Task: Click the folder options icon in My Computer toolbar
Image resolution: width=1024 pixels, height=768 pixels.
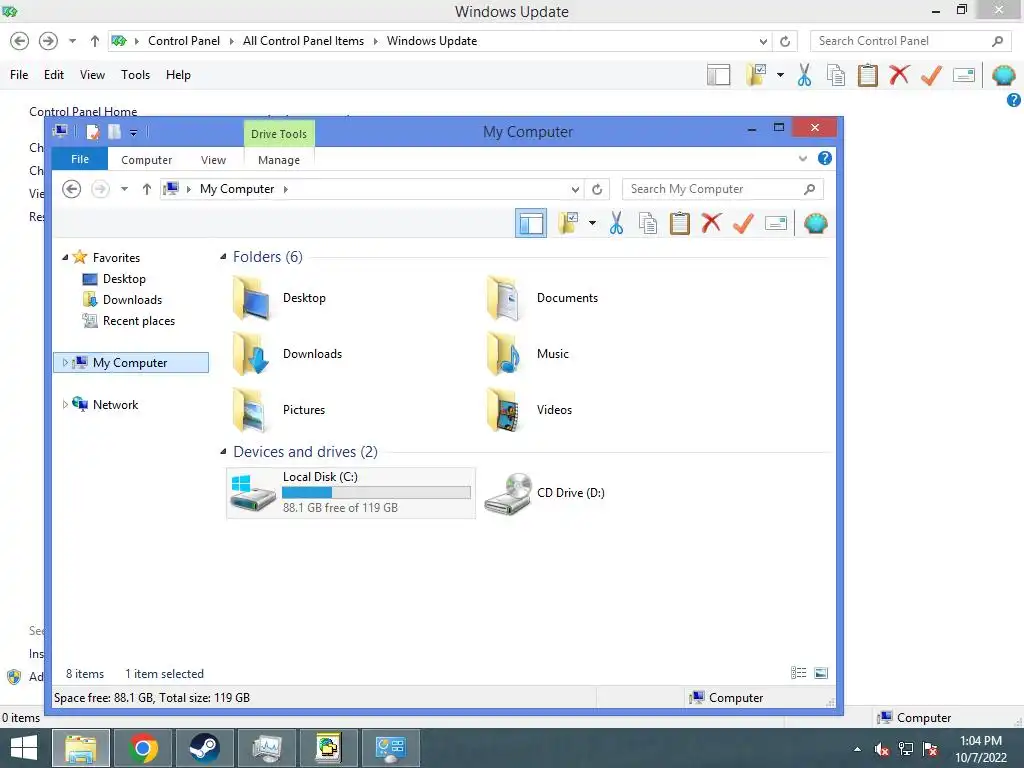Action: 568,223
